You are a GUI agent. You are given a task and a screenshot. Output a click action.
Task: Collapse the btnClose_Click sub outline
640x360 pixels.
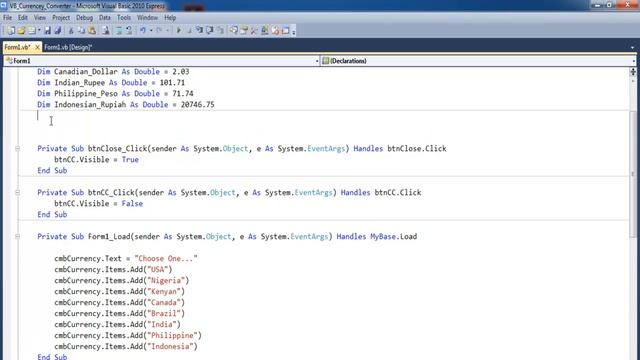18,149
